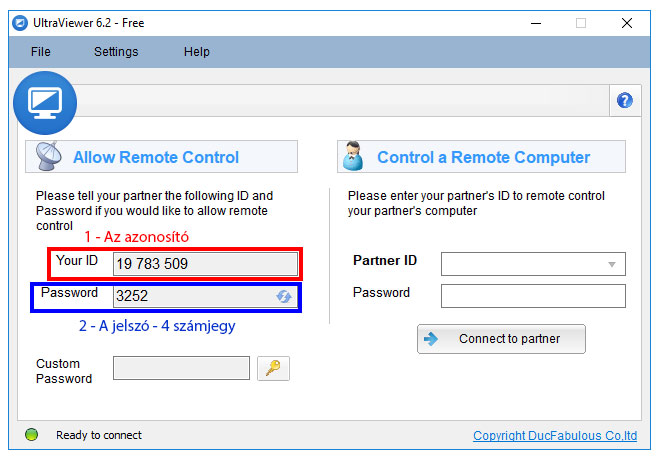Click the satellite dish icon
668x460 pixels.
[50, 157]
